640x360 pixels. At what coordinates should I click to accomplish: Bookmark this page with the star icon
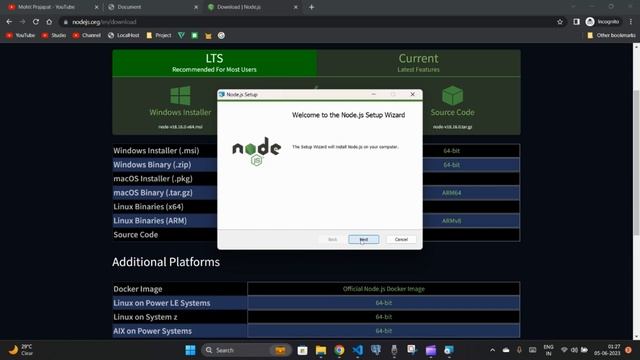pos(560,22)
